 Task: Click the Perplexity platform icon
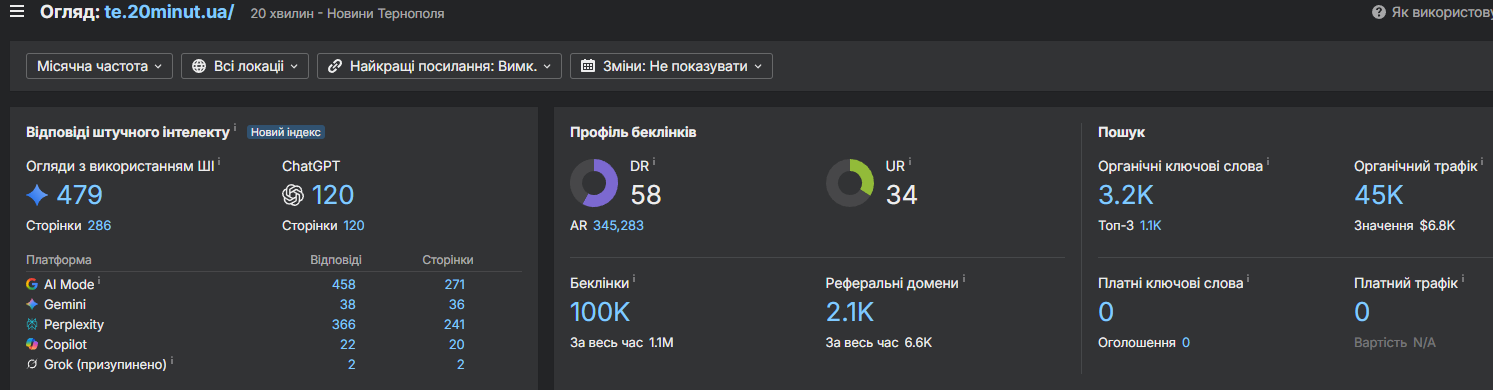pos(32,324)
